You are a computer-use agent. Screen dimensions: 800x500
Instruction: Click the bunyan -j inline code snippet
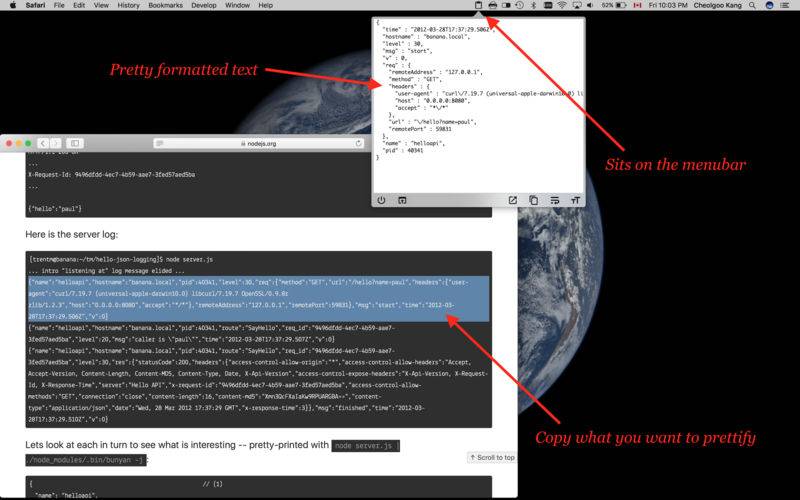(x=86, y=460)
